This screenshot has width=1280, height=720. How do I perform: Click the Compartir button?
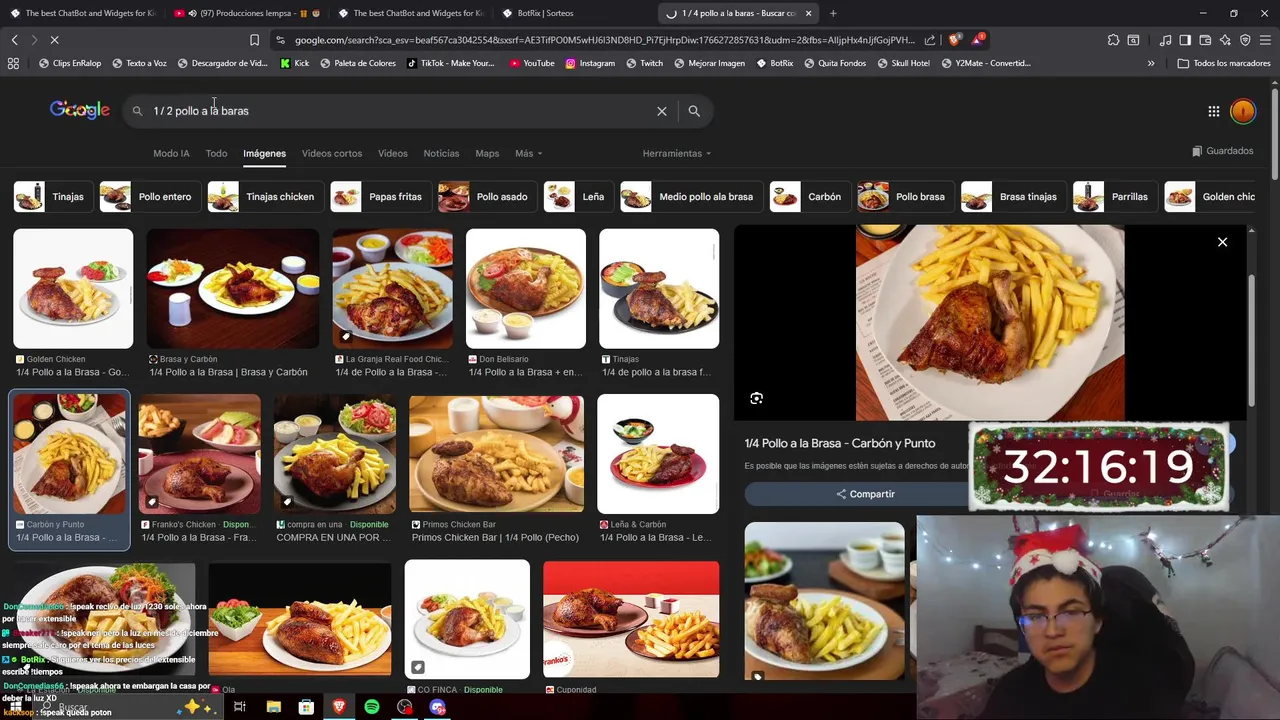click(865, 494)
